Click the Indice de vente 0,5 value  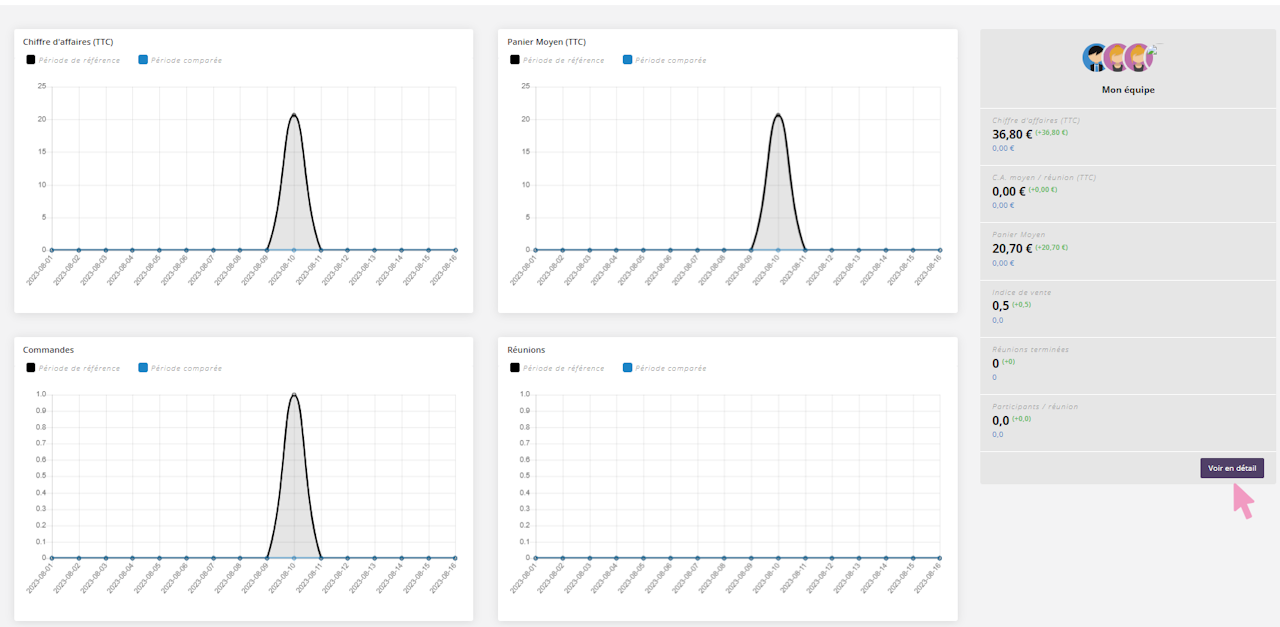[x=1000, y=305]
